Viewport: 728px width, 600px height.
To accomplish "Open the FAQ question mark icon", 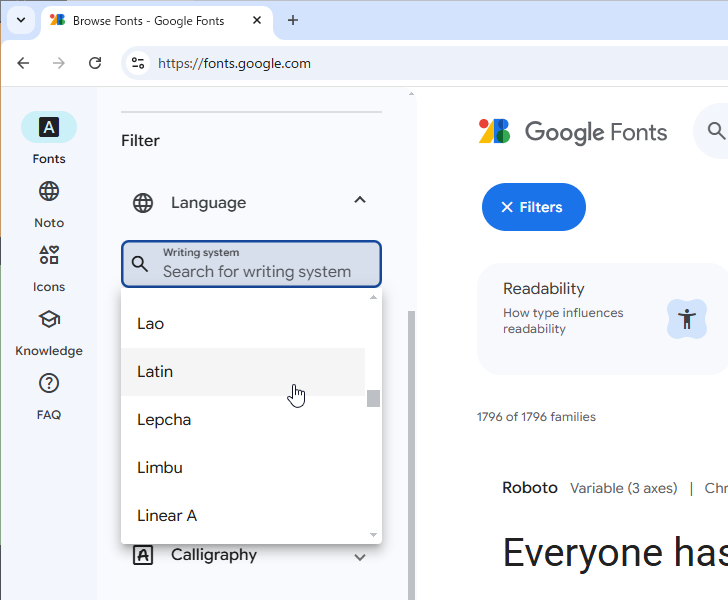I will pos(48,384).
